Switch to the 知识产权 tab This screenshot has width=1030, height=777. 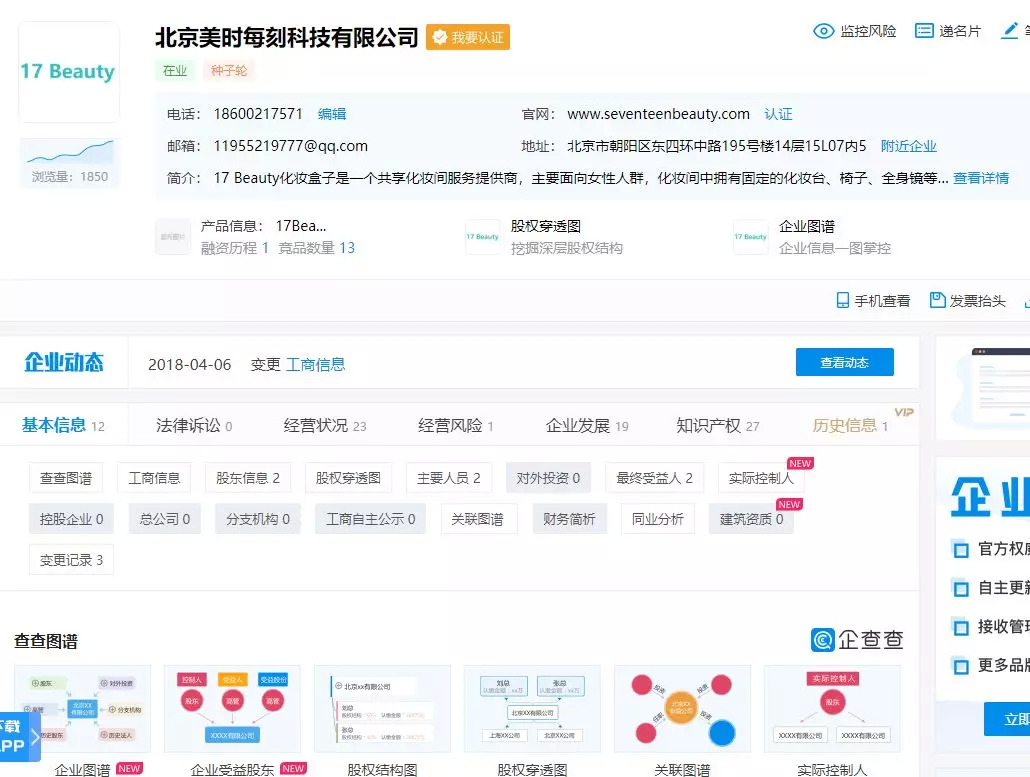coord(717,426)
